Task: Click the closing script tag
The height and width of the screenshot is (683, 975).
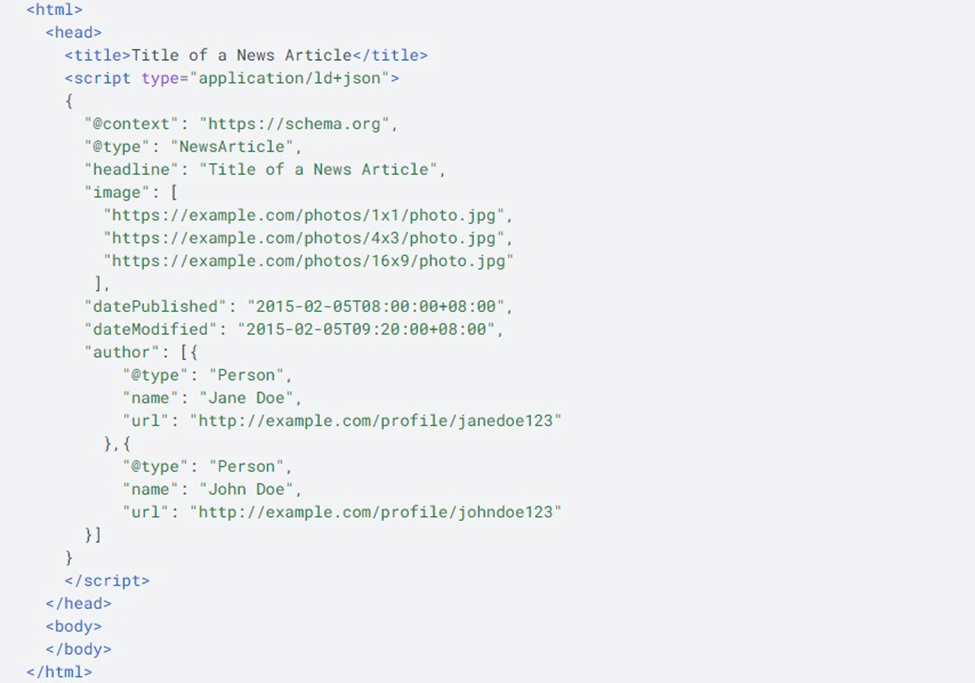Action: coord(107,580)
